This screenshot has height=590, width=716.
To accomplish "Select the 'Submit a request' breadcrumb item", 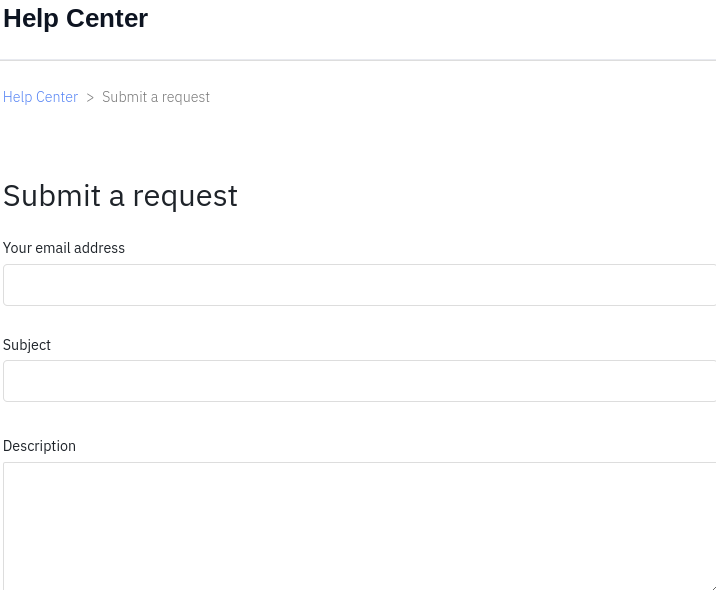I will [156, 97].
